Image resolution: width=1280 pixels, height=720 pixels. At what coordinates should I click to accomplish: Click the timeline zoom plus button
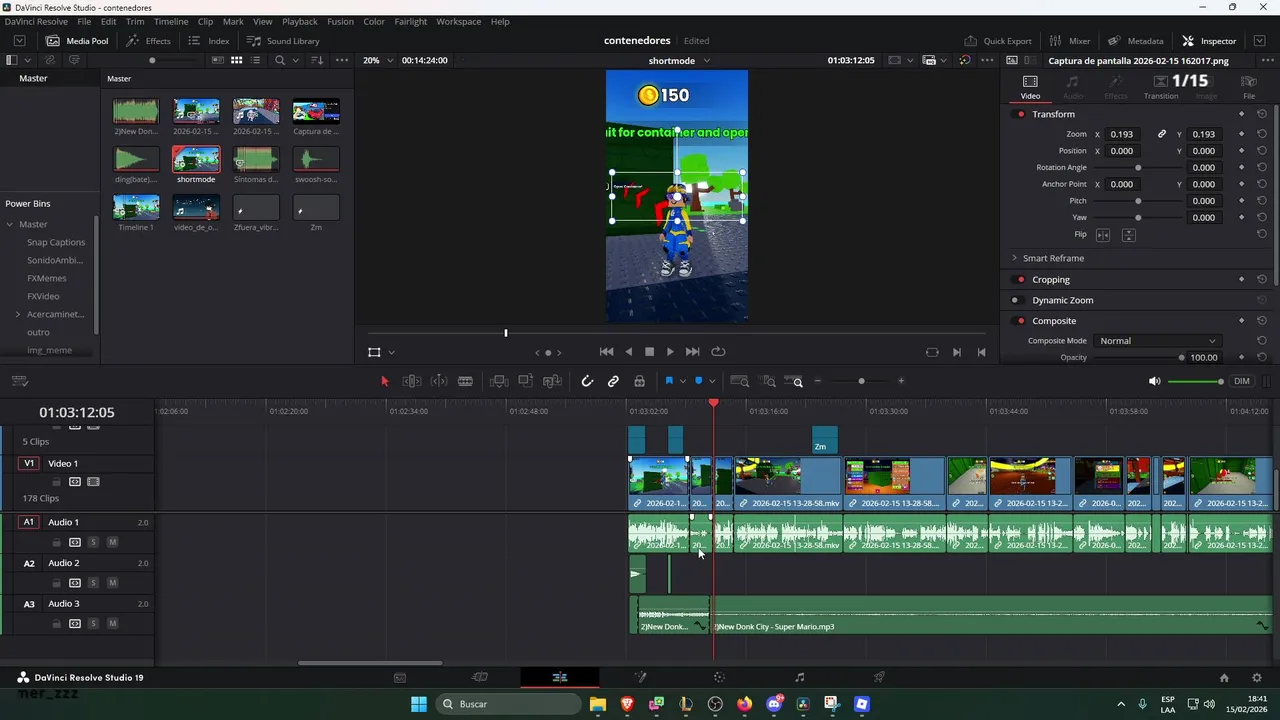(901, 381)
